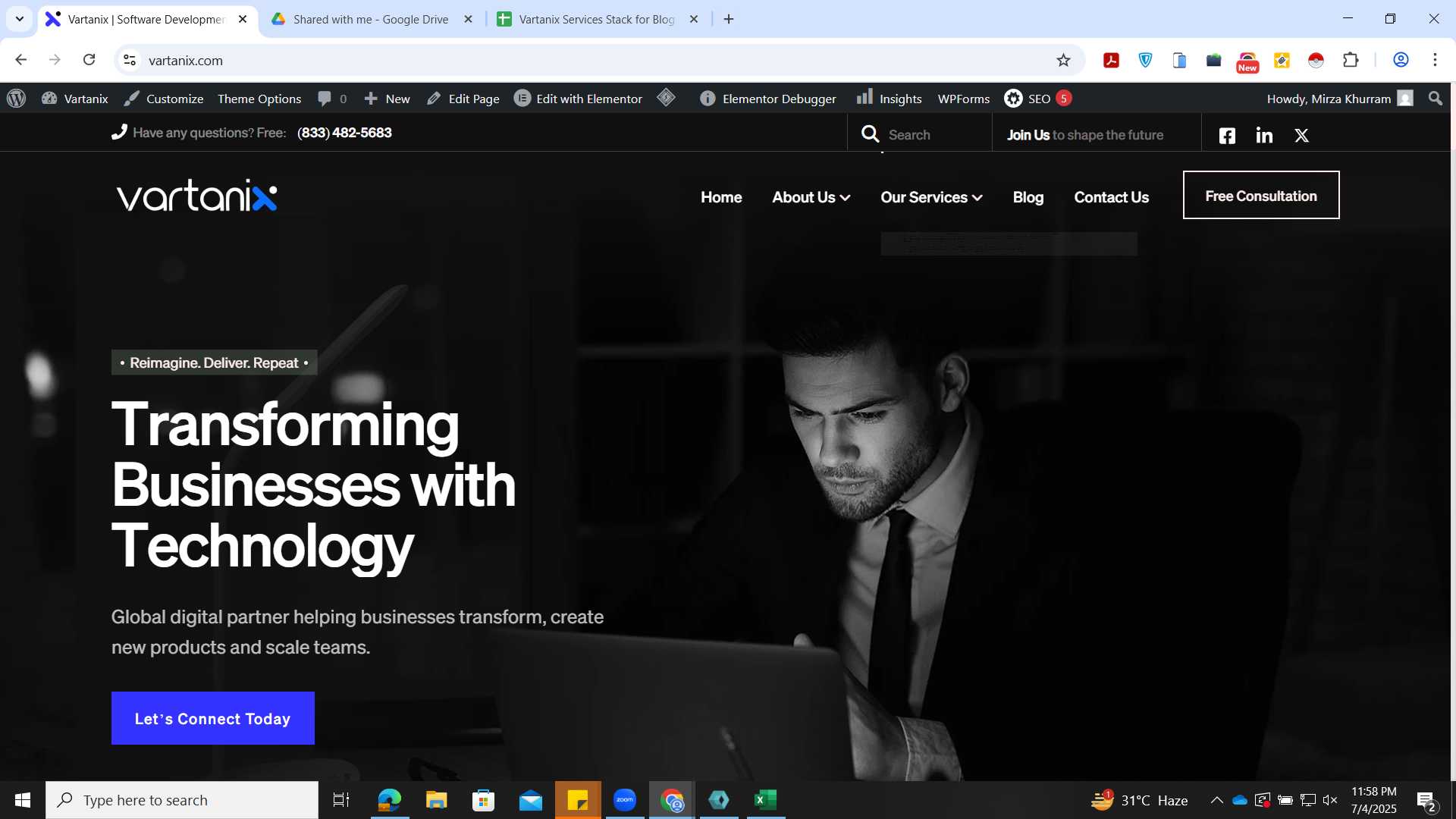Screen dimensions: 1456x819
Task: Open the Facebook social icon
Action: tap(1227, 136)
